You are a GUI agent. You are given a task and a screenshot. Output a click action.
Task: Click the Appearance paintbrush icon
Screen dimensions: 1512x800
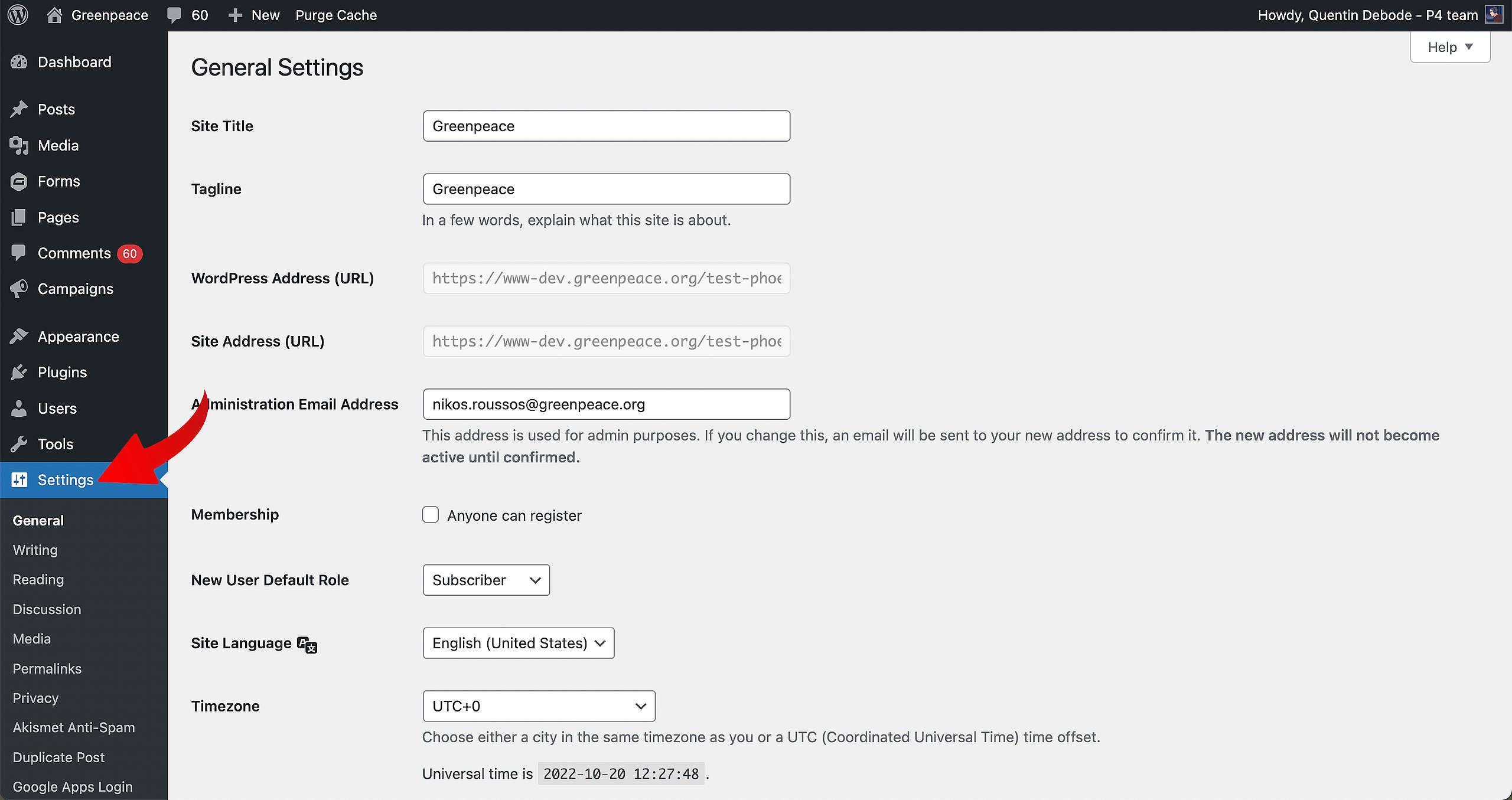click(19, 337)
